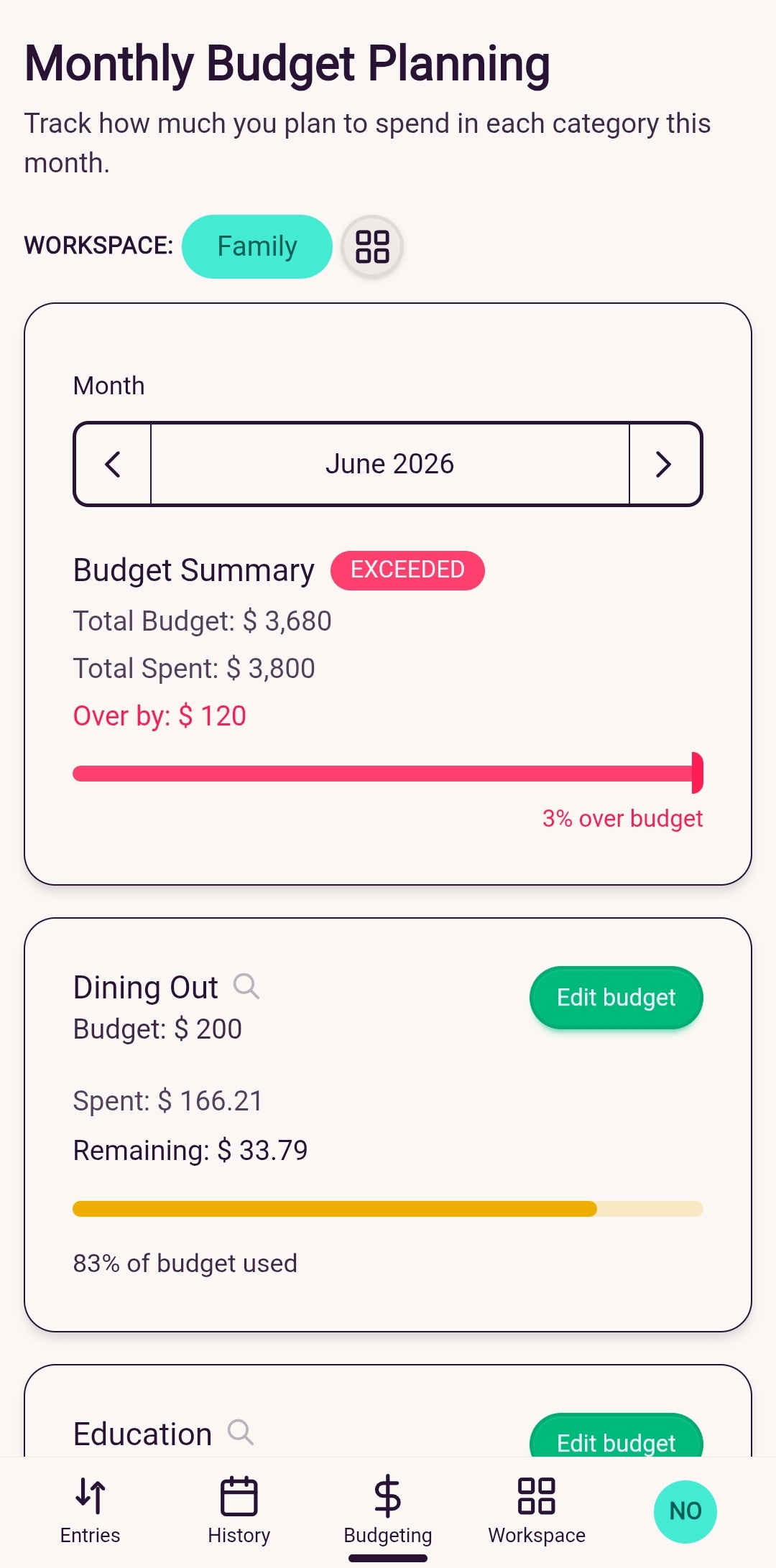Image resolution: width=776 pixels, height=1568 pixels.
Task: Open Entries with the arrows icon
Action: click(91, 1495)
